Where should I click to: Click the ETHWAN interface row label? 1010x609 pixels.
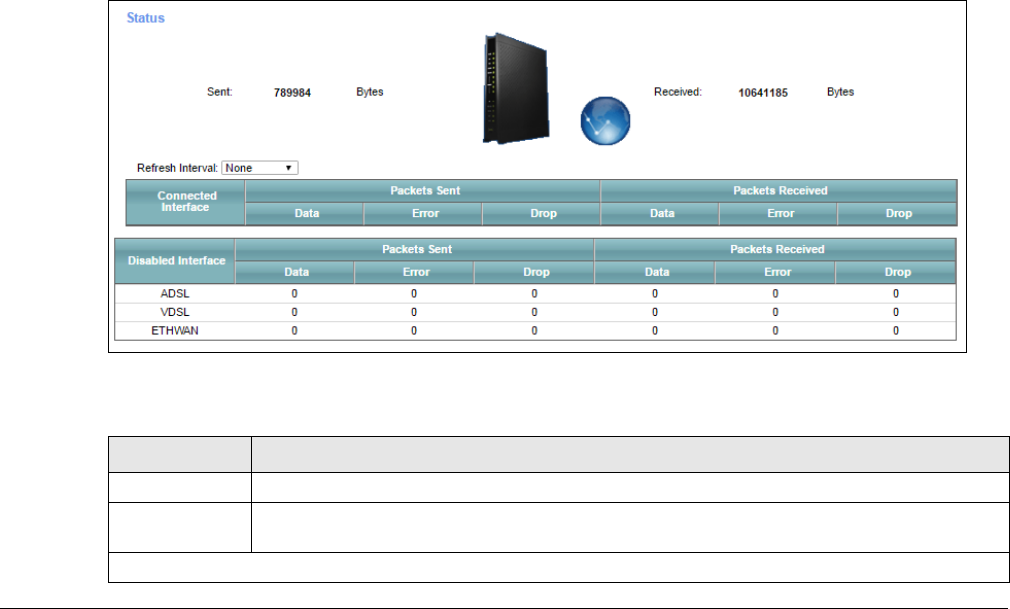pos(175,331)
